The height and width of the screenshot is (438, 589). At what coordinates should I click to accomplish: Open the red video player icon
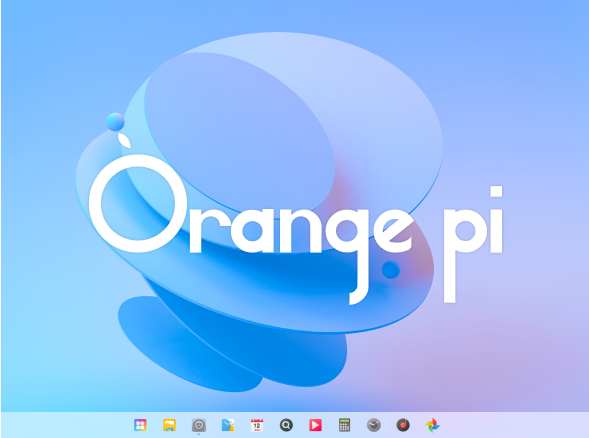(x=315, y=425)
